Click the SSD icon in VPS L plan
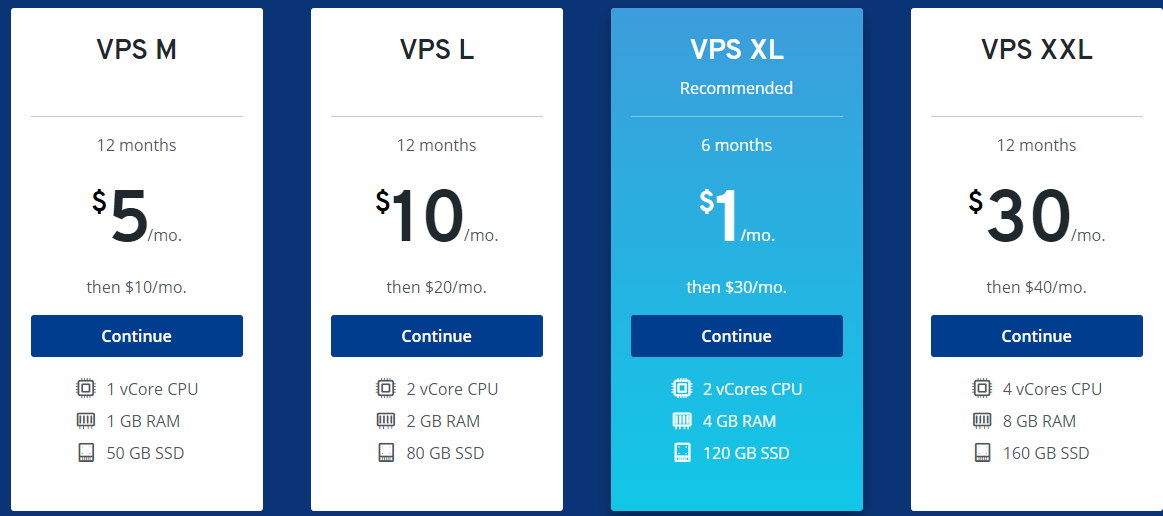This screenshot has width=1163, height=516. (x=386, y=452)
